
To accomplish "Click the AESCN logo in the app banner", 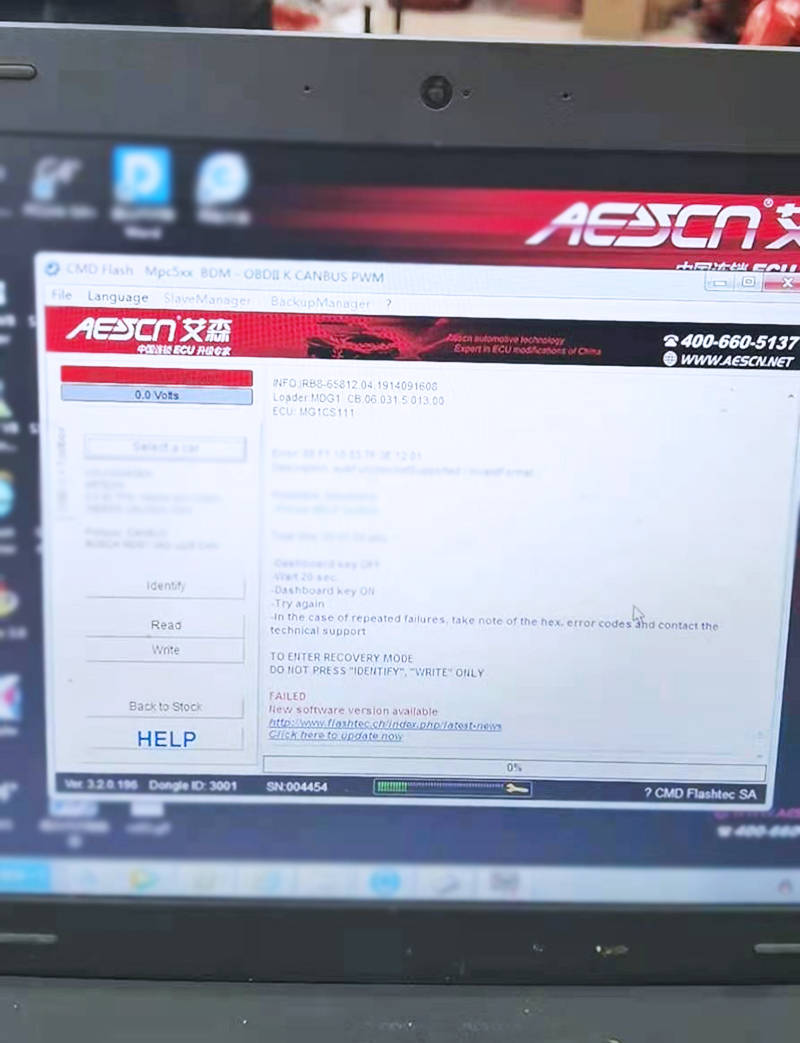I will 148,331.
